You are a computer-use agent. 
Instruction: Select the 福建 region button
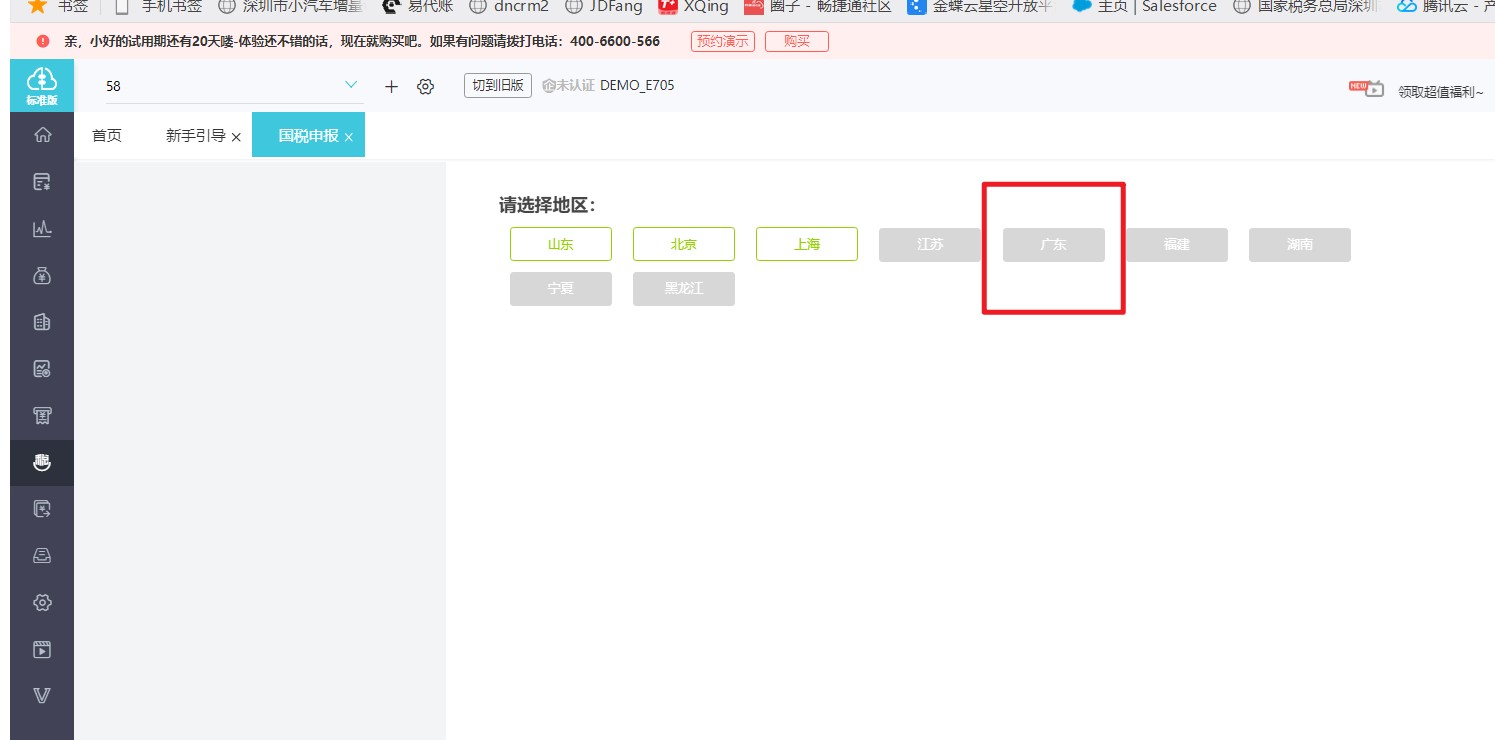pyautogui.click(x=1177, y=245)
